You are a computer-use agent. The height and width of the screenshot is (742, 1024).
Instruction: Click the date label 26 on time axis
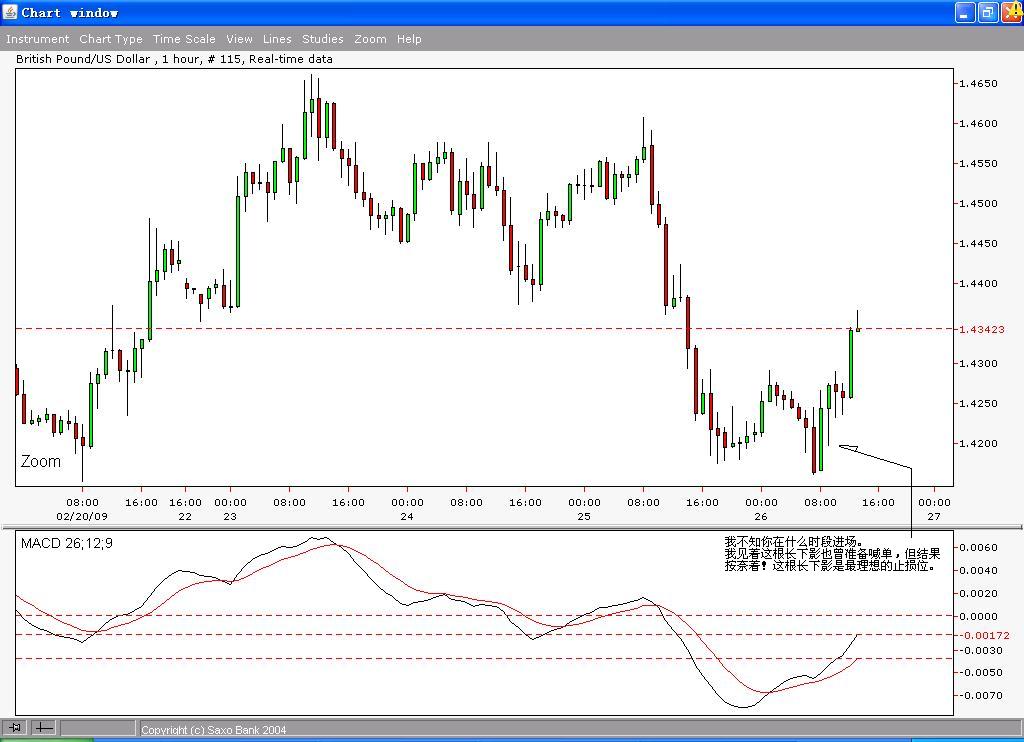pos(761,516)
